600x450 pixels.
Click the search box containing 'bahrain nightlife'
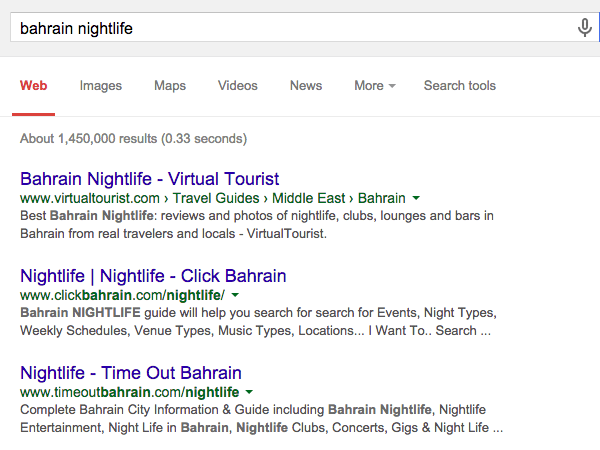pos(290,28)
